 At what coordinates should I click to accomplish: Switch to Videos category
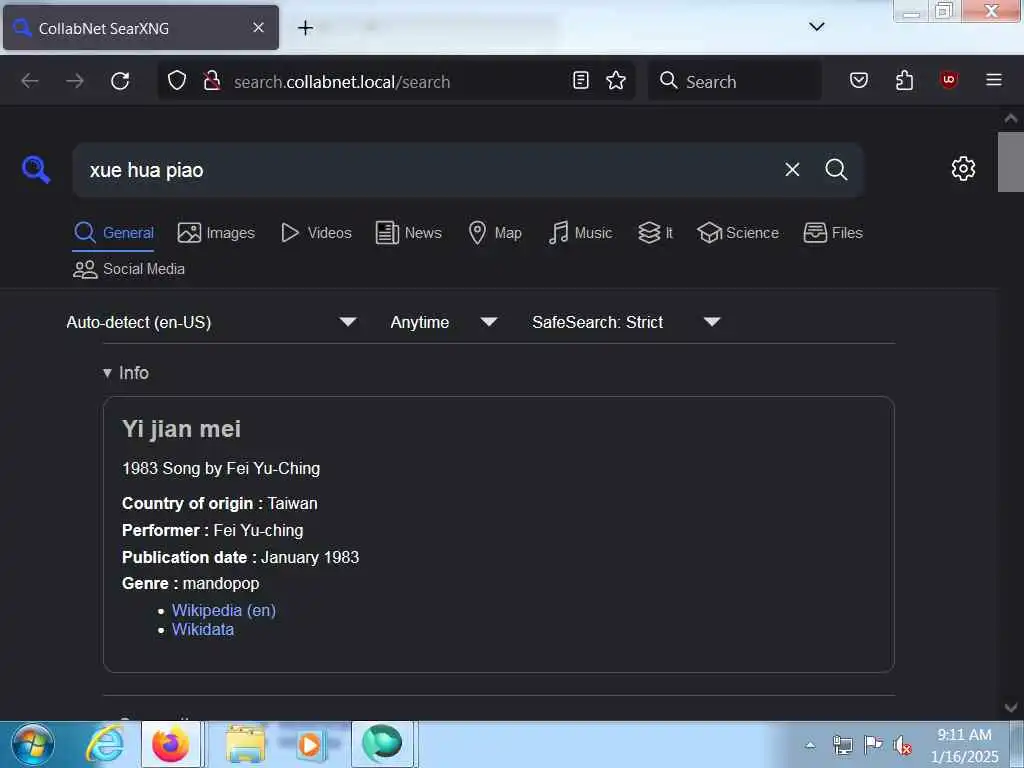[316, 232]
